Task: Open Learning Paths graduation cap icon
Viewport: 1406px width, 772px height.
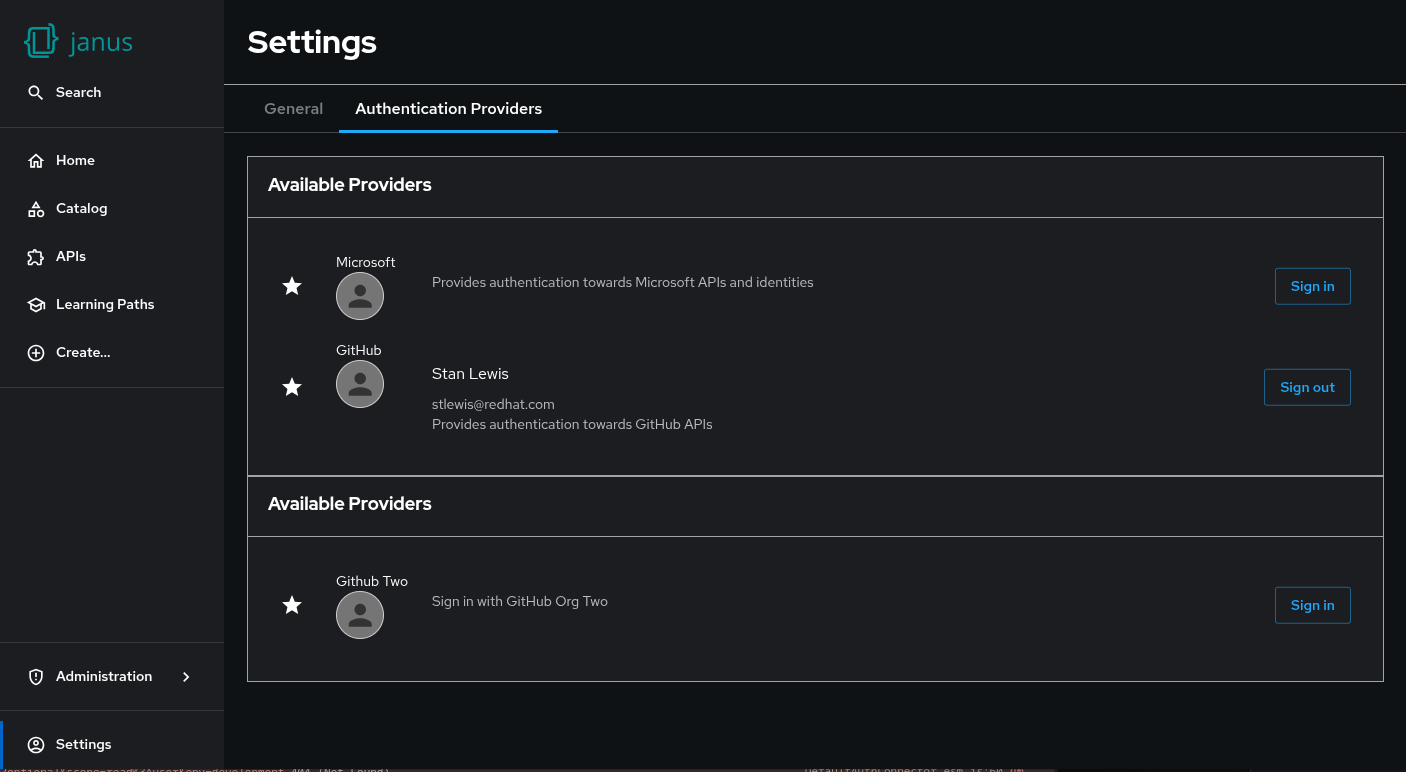Action: click(36, 304)
